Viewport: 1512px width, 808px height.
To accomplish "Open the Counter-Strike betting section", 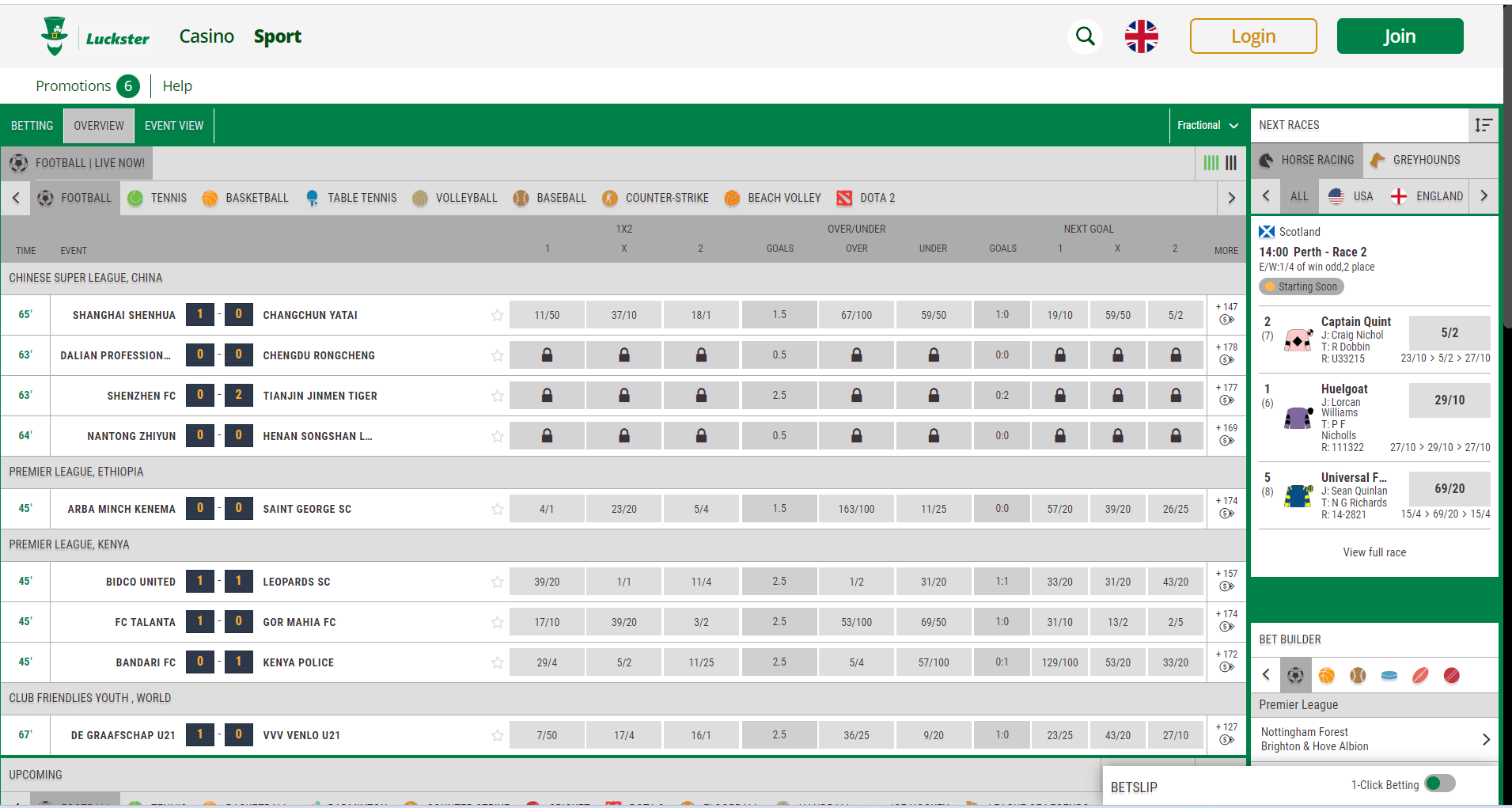I will (655, 198).
